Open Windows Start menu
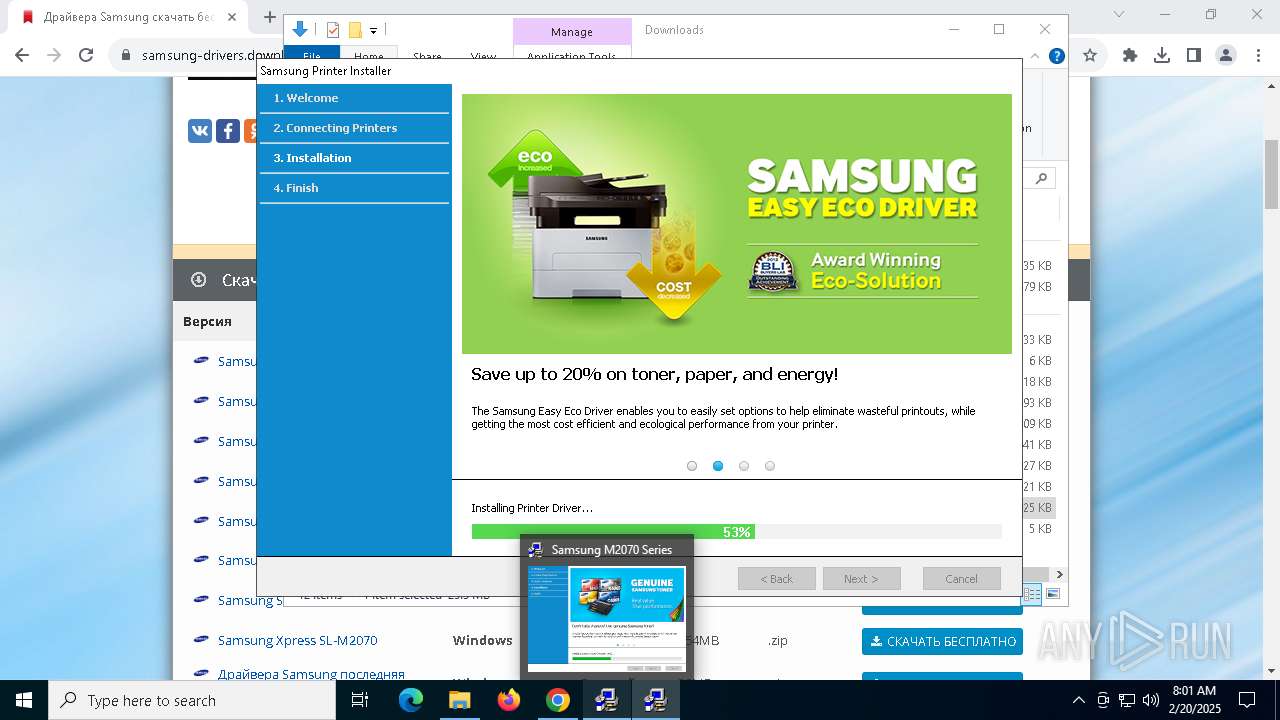Viewport: 1280px width, 720px height. (x=23, y=700)
